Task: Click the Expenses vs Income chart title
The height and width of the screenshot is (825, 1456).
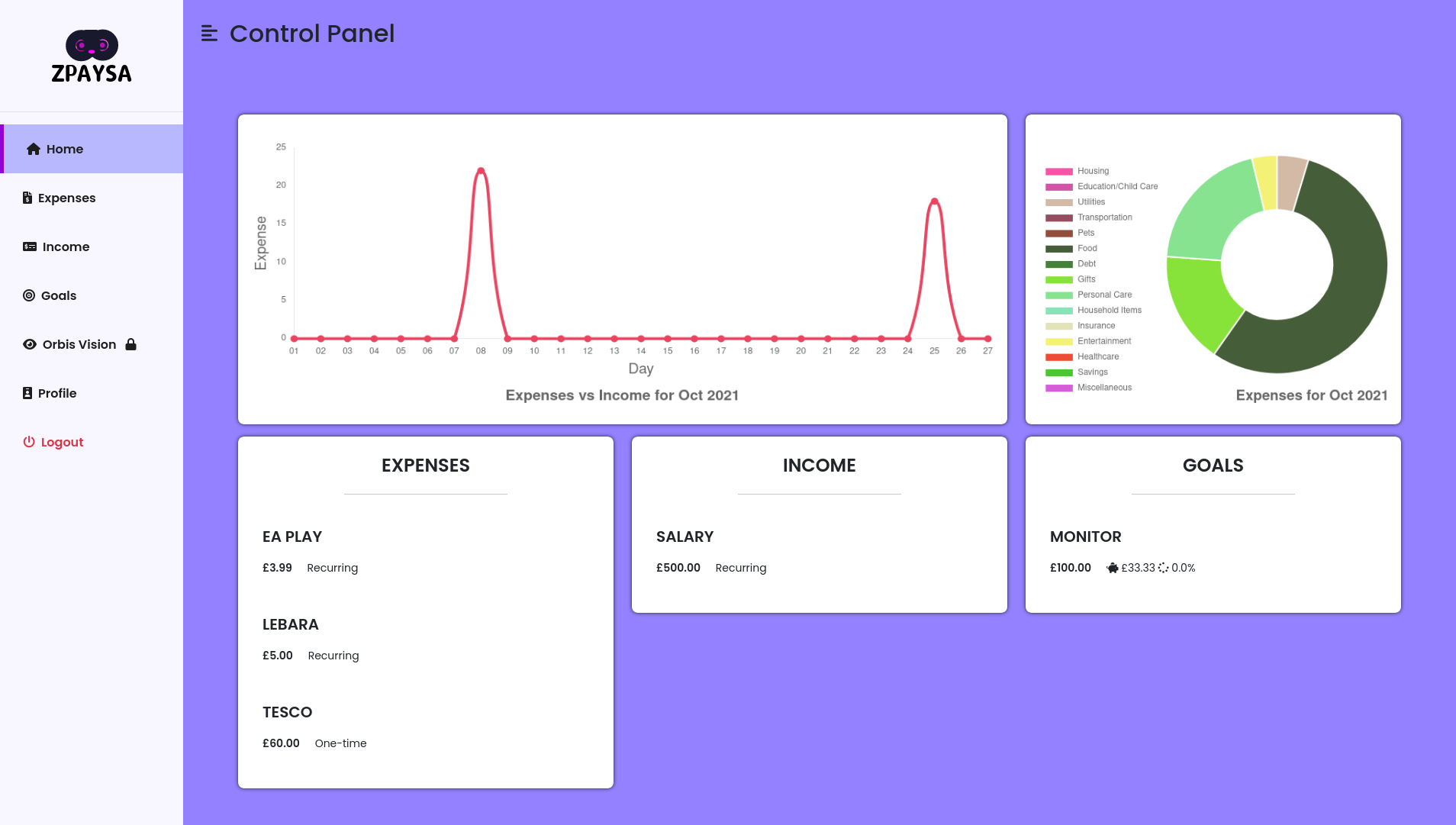Action: [622, 395]
